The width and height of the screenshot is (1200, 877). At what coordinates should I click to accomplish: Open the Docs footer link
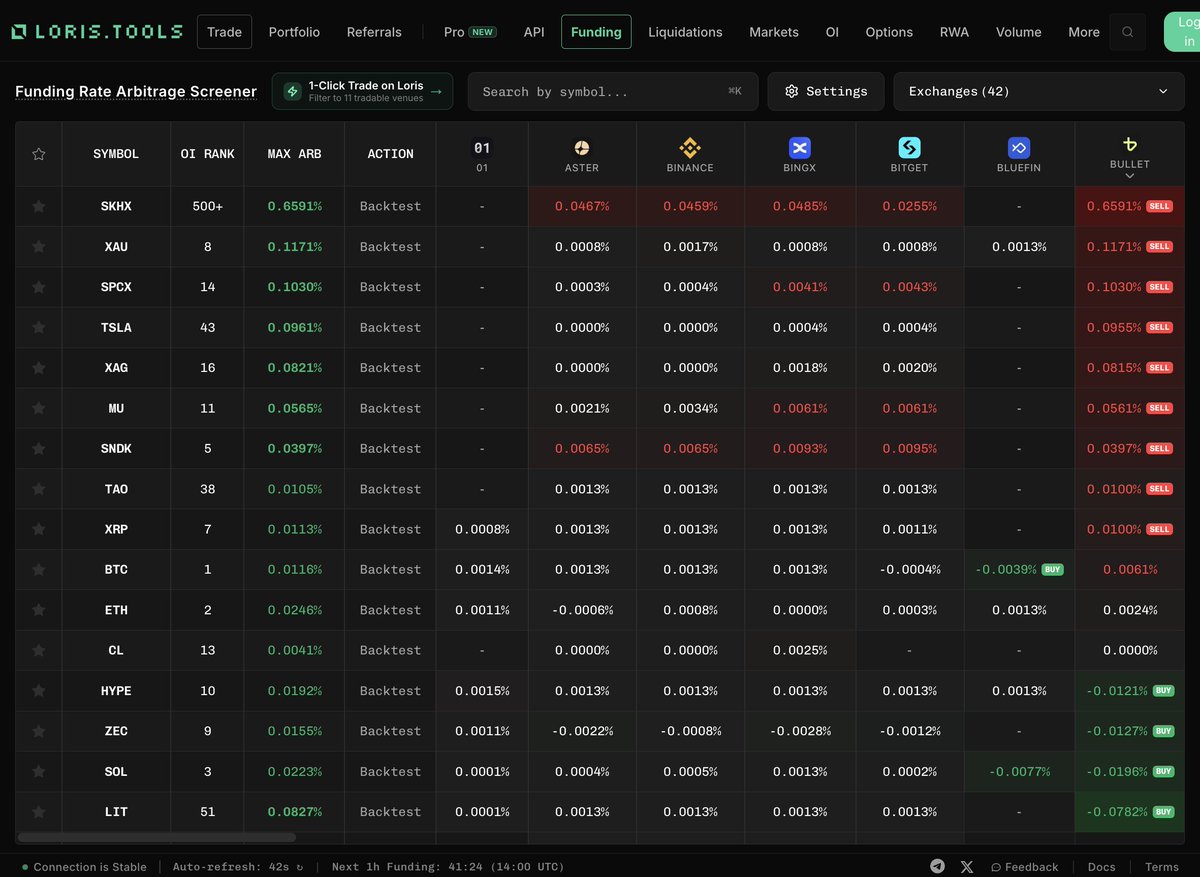click(x=1101, y=867)
